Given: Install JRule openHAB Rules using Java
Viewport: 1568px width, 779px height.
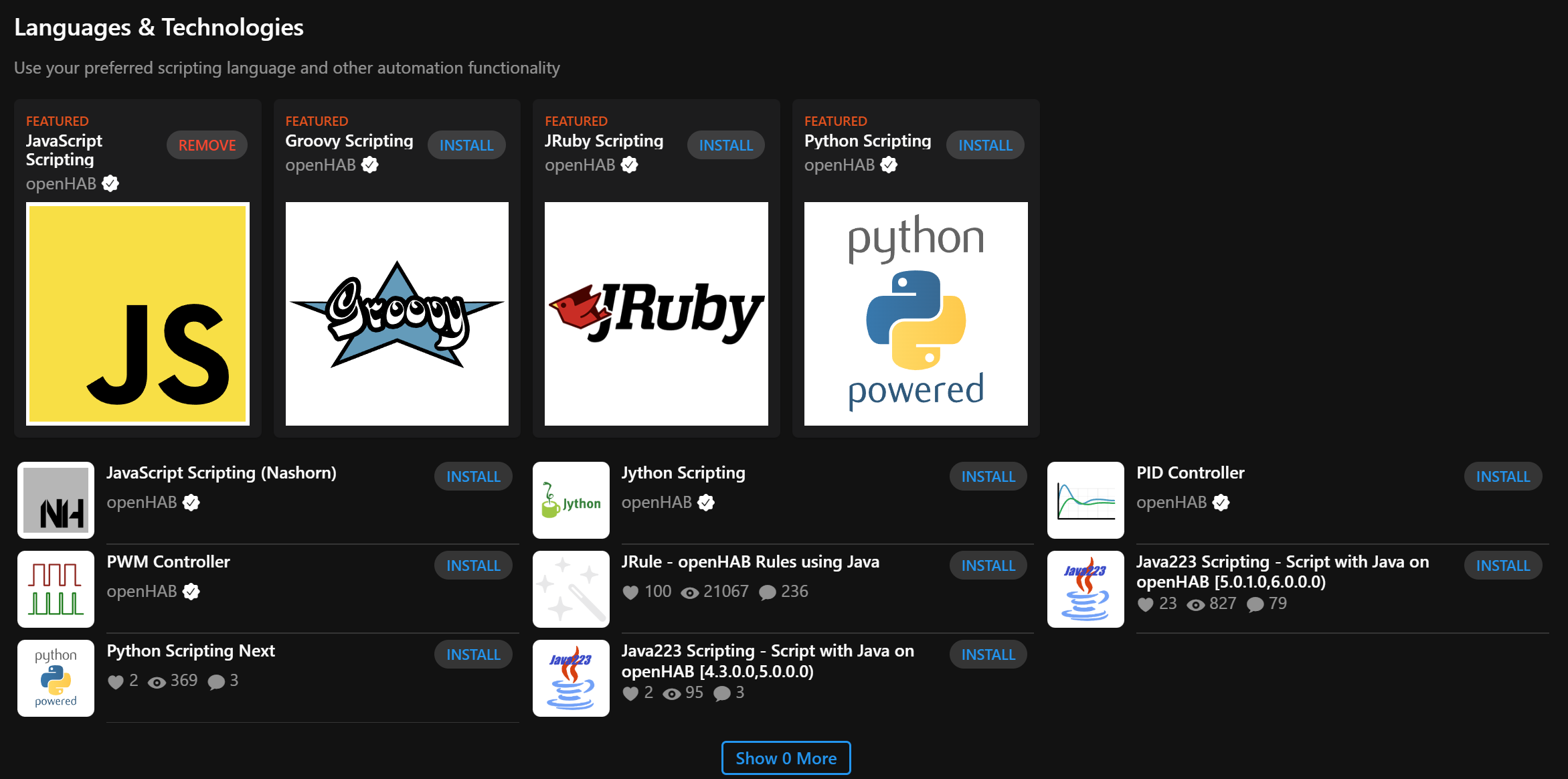Looking at the screenshot, I should [x=988, y=565].
